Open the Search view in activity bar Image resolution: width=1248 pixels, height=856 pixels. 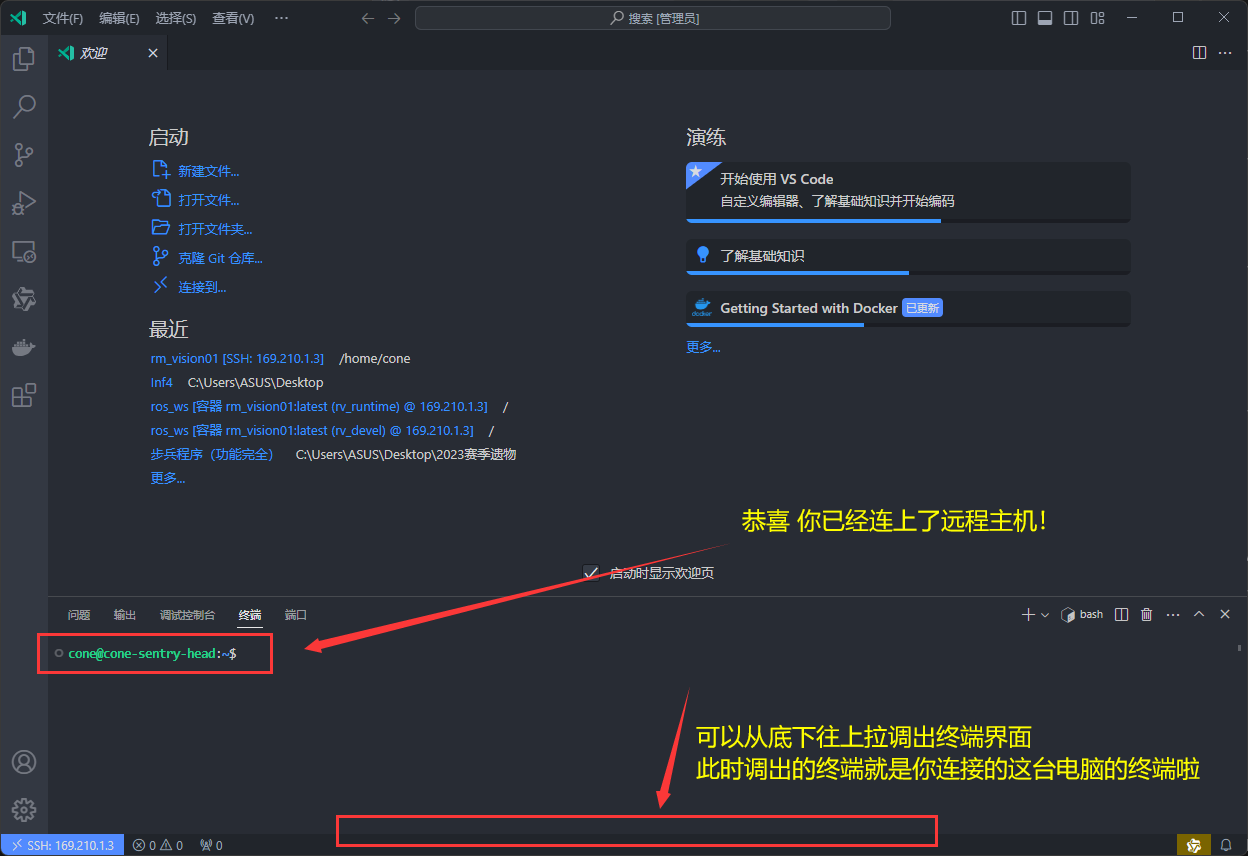(x=24, y=106)
